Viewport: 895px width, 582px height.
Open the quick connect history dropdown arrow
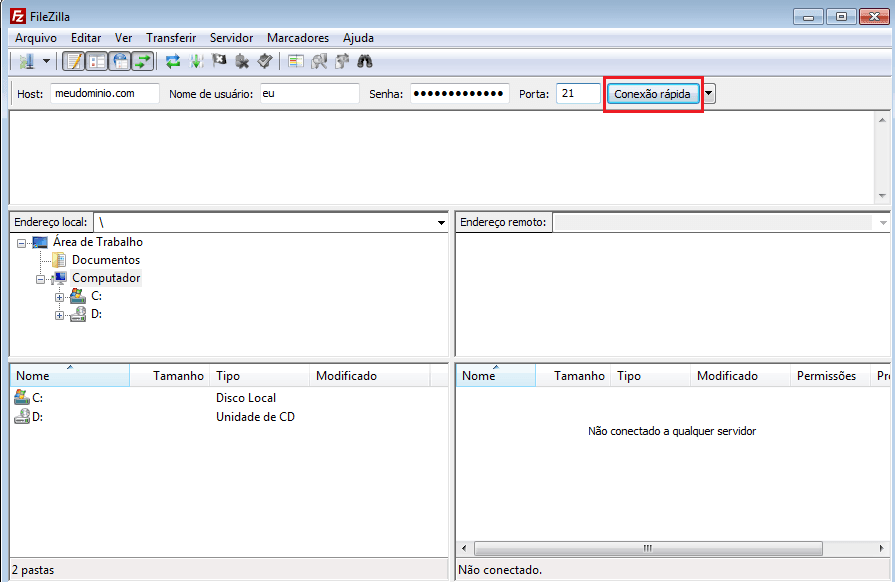click(709, 93)
